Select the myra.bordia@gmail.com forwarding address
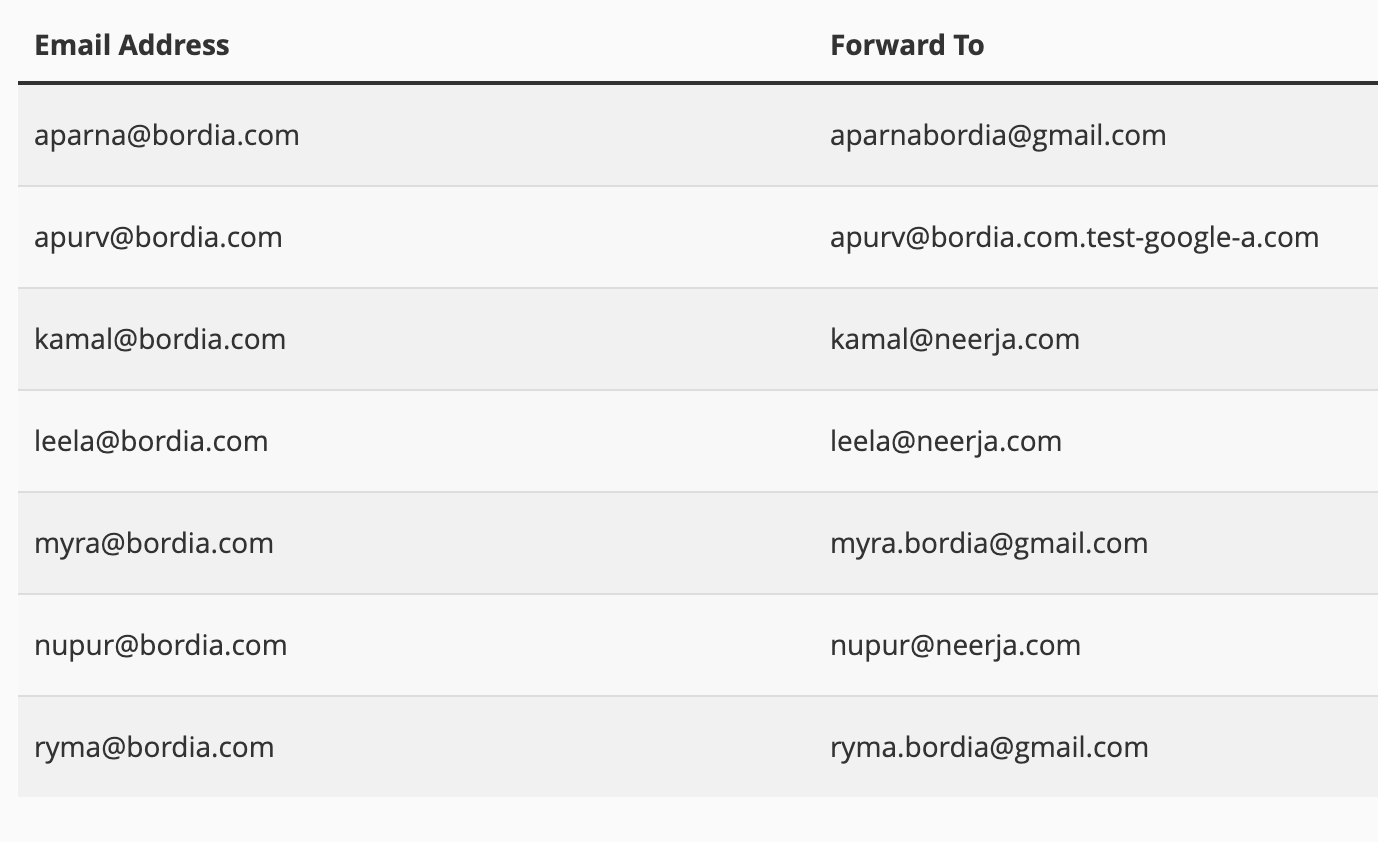 (989, 543)
